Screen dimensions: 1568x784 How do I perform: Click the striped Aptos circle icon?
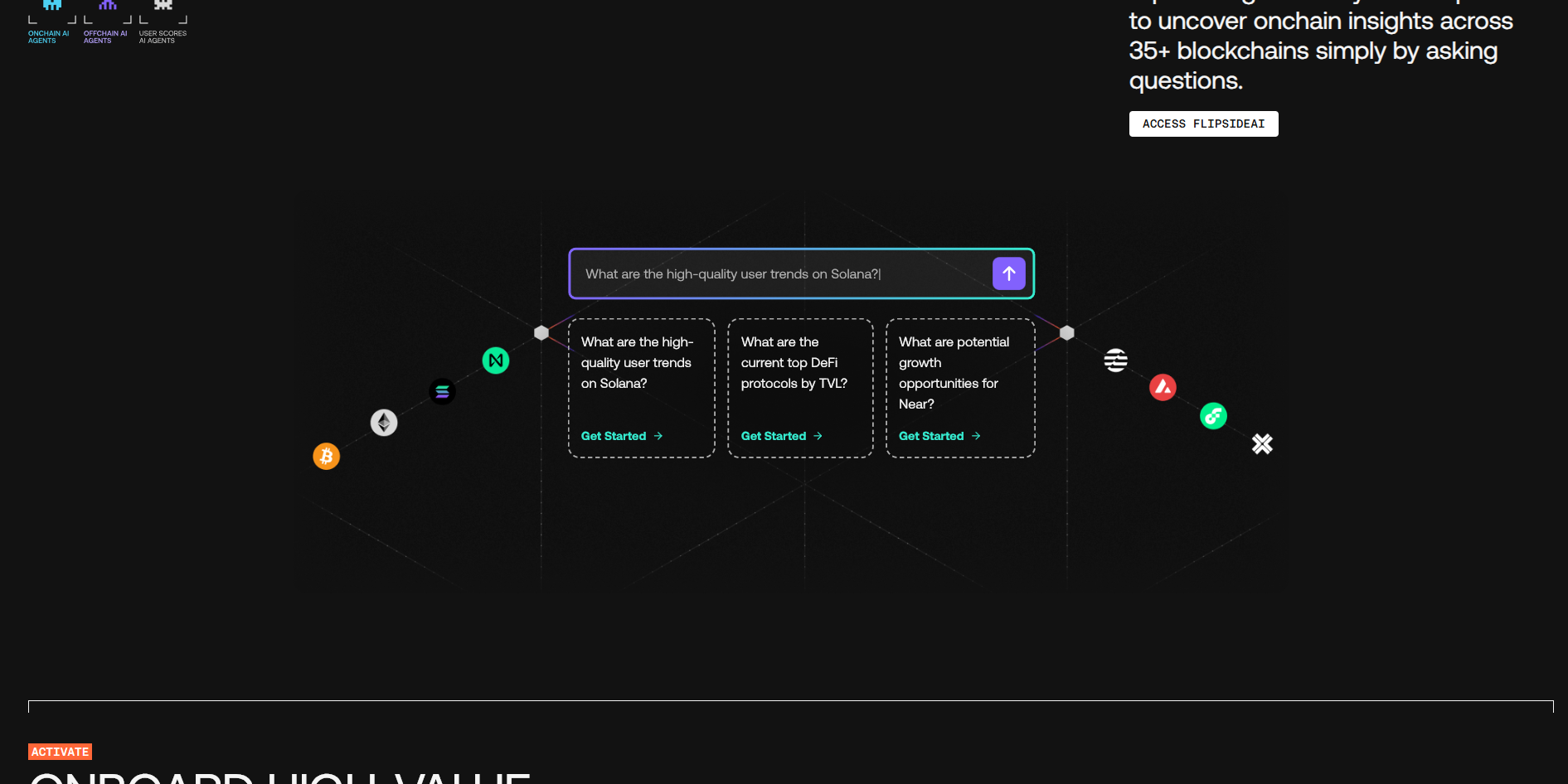coord(1115,361)
